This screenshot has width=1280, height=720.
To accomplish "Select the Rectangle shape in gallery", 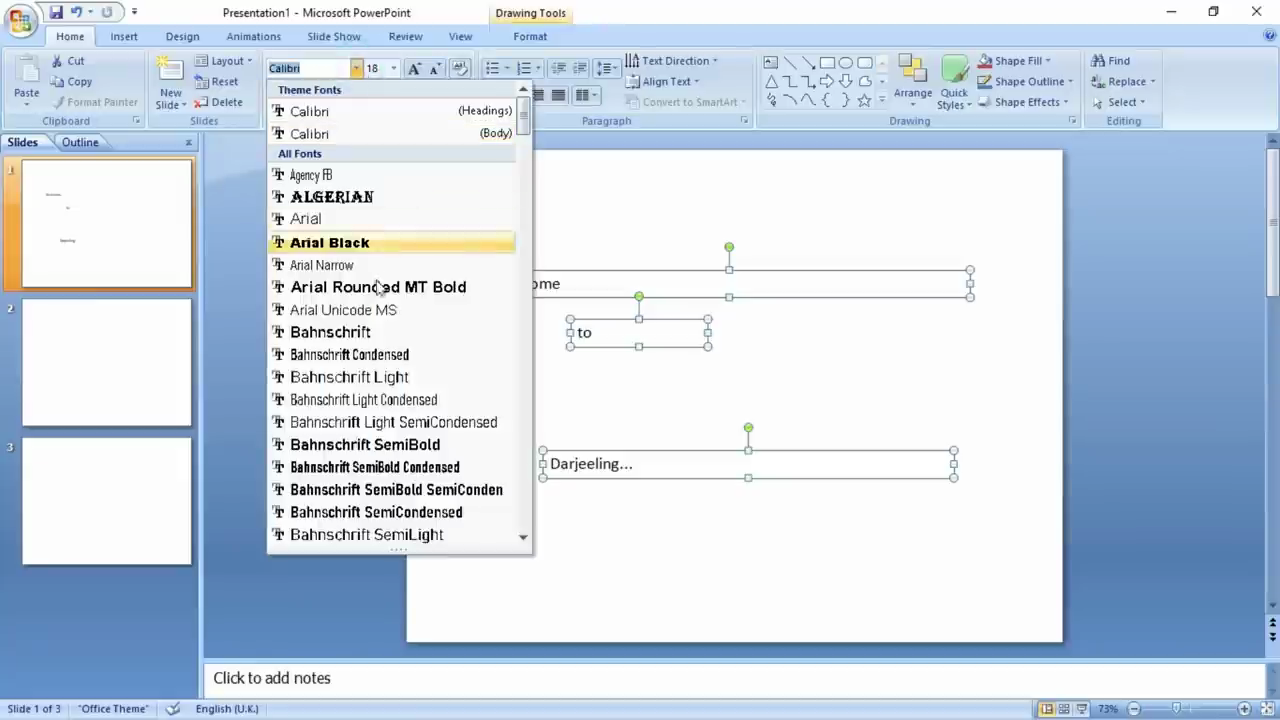I will coord(827,62).
